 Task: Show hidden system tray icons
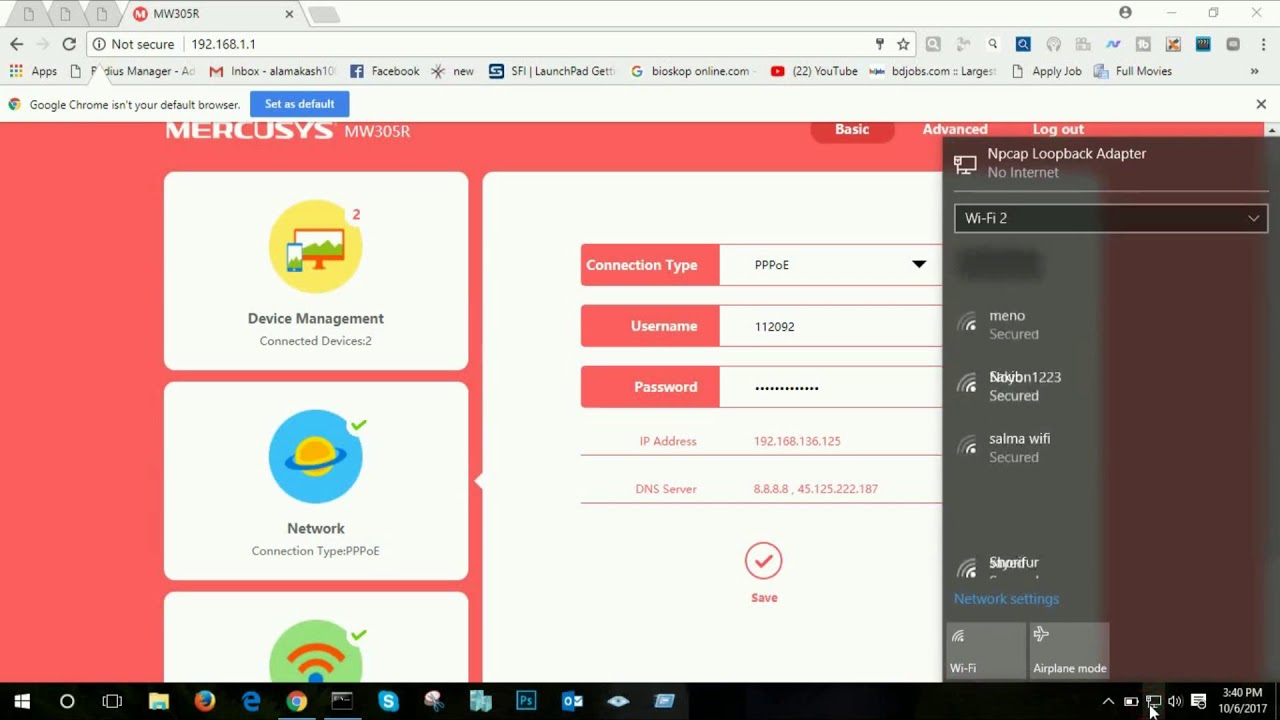pos(1108,701)
